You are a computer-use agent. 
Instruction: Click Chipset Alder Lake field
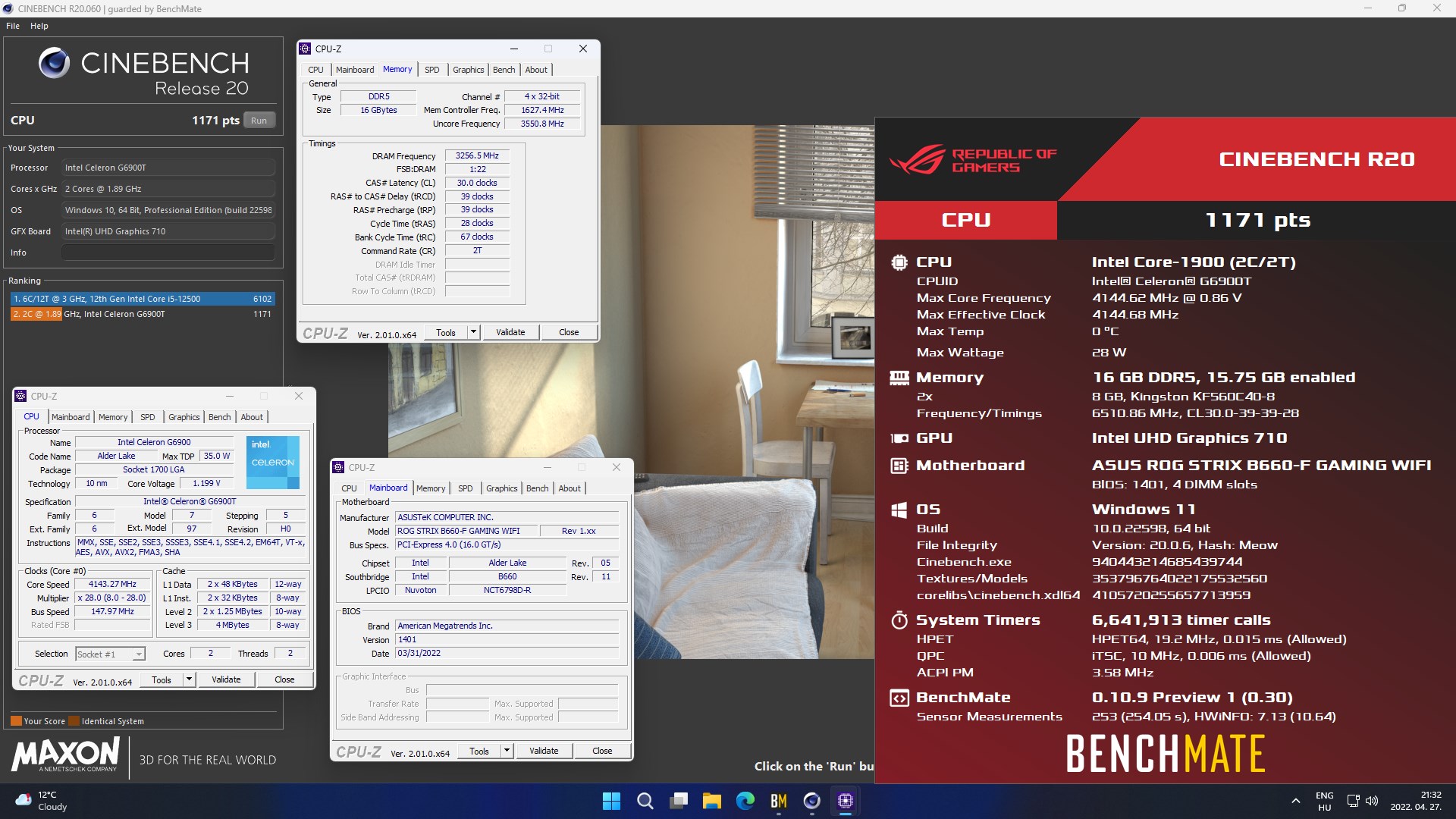pos(507,563)
